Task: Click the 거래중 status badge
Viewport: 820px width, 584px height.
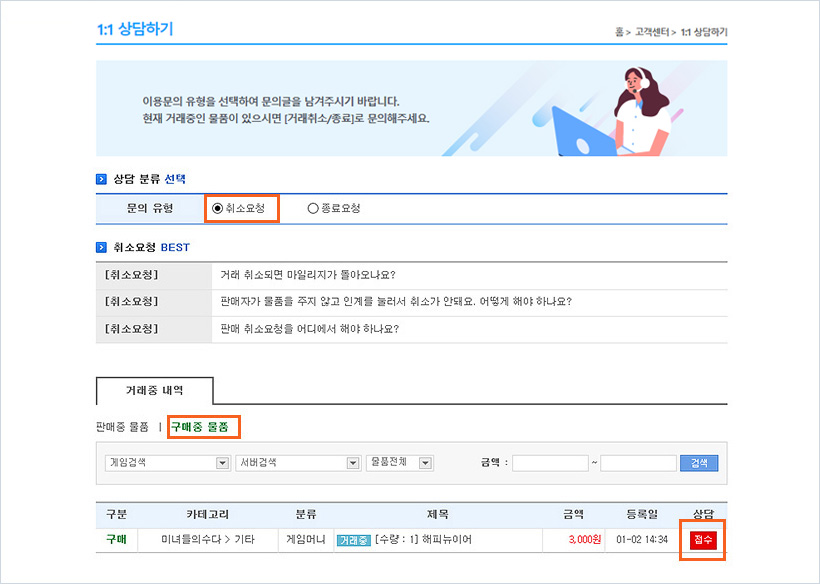Action: pyautogui.click(x=353, y=540)
